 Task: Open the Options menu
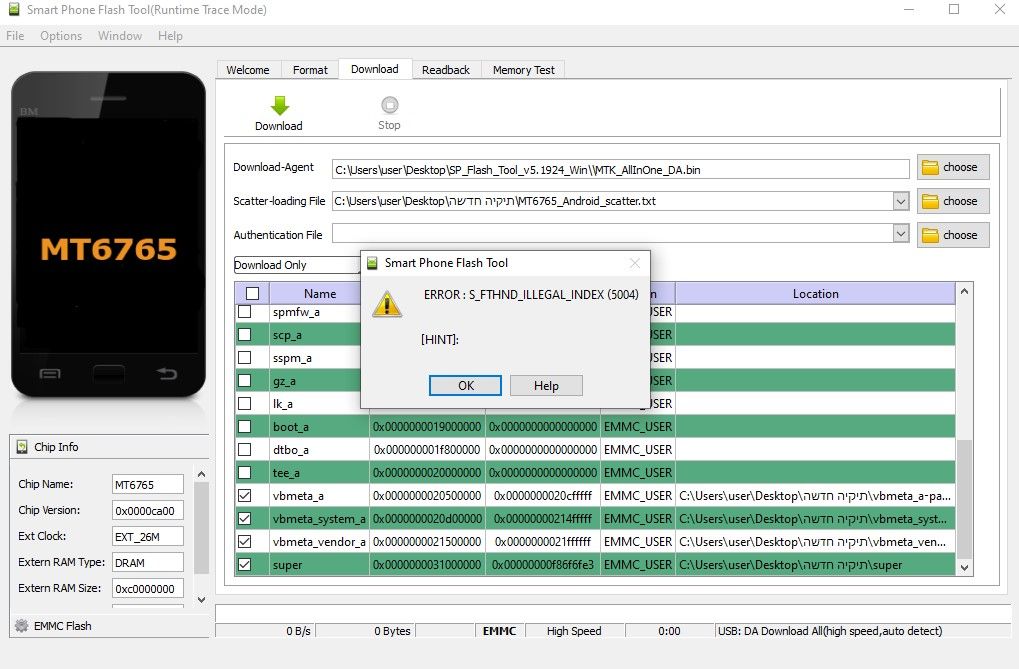coord(61,36)
